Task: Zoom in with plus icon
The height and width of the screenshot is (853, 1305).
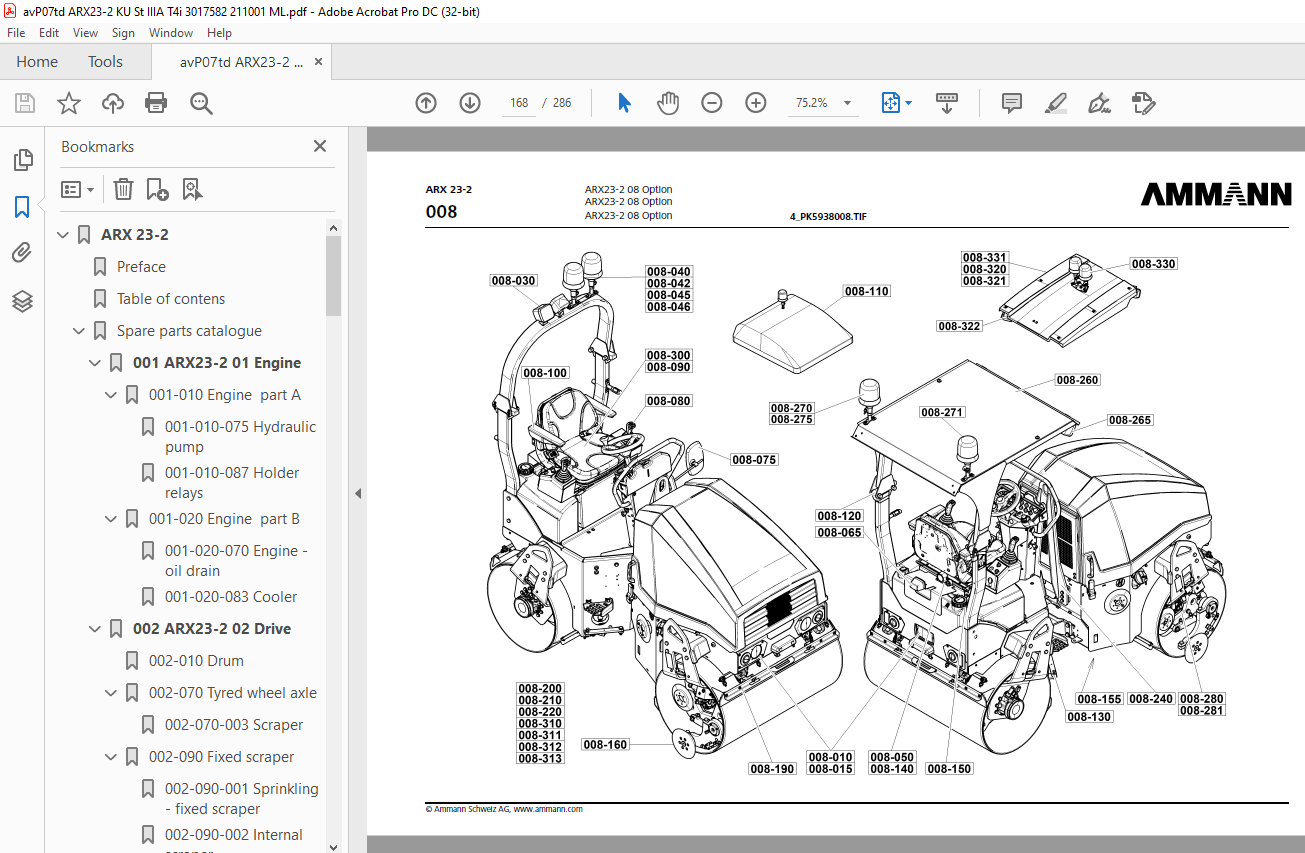Action: click(x=756, y=103)
